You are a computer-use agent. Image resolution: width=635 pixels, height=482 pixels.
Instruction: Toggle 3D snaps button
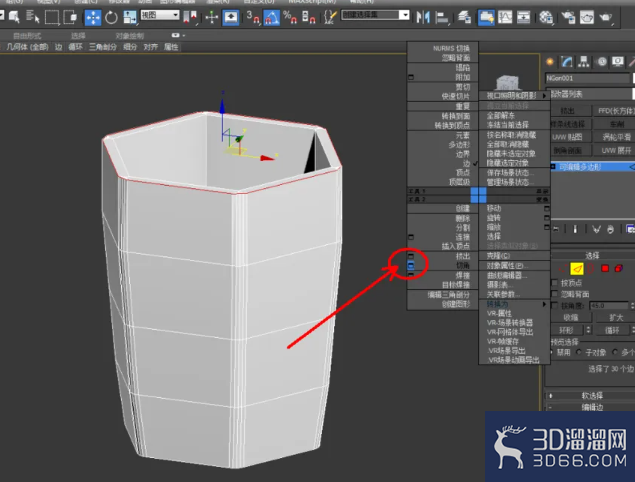click(253, 17)
